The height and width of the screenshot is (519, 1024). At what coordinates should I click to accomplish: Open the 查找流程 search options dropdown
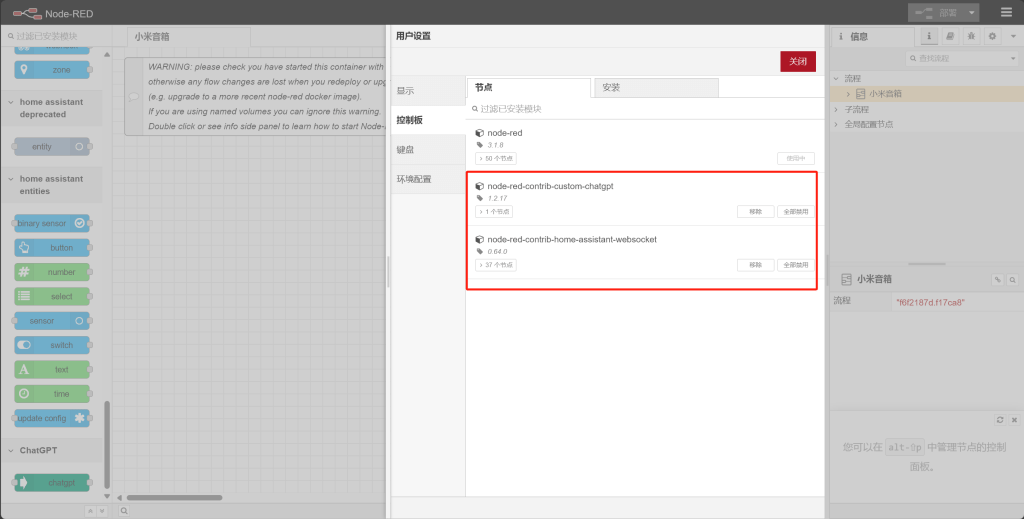pyautogui.click(x=1012, y=58)
